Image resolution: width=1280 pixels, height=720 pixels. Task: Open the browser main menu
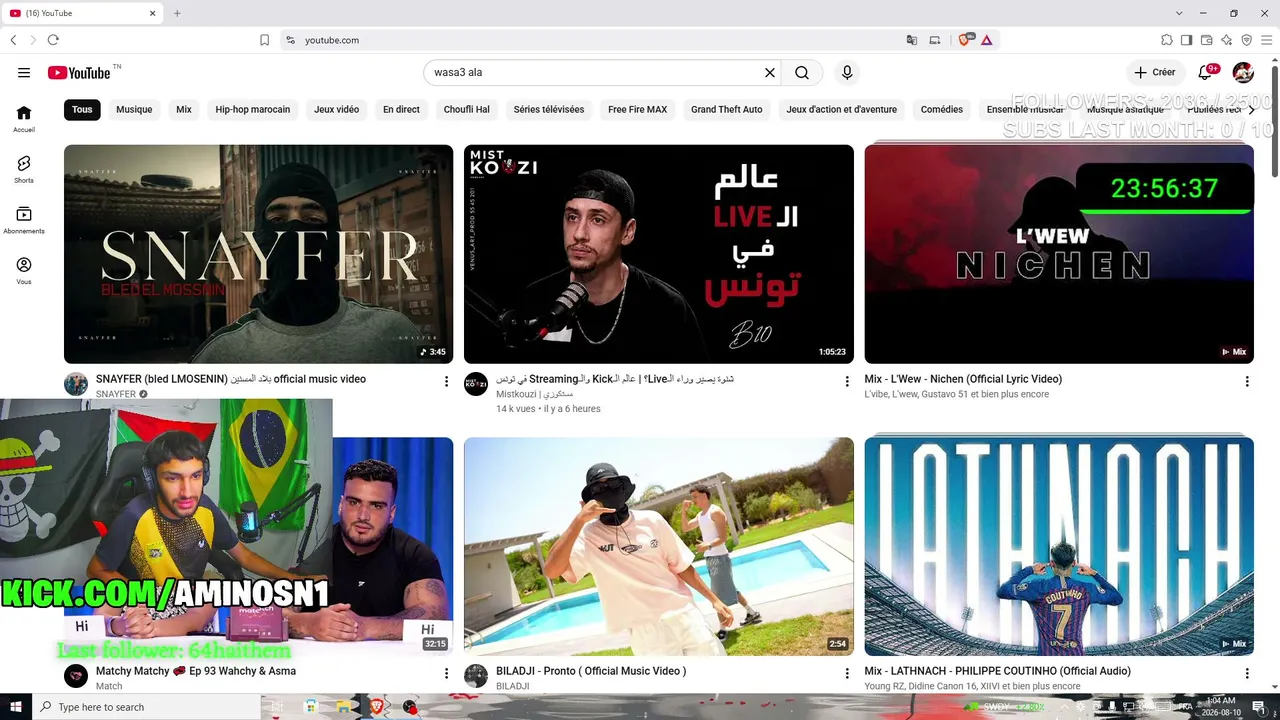coord(1267,40)
